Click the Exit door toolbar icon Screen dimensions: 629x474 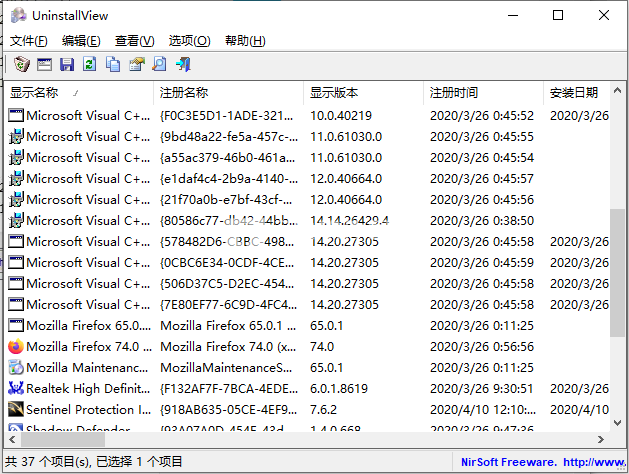183,64
